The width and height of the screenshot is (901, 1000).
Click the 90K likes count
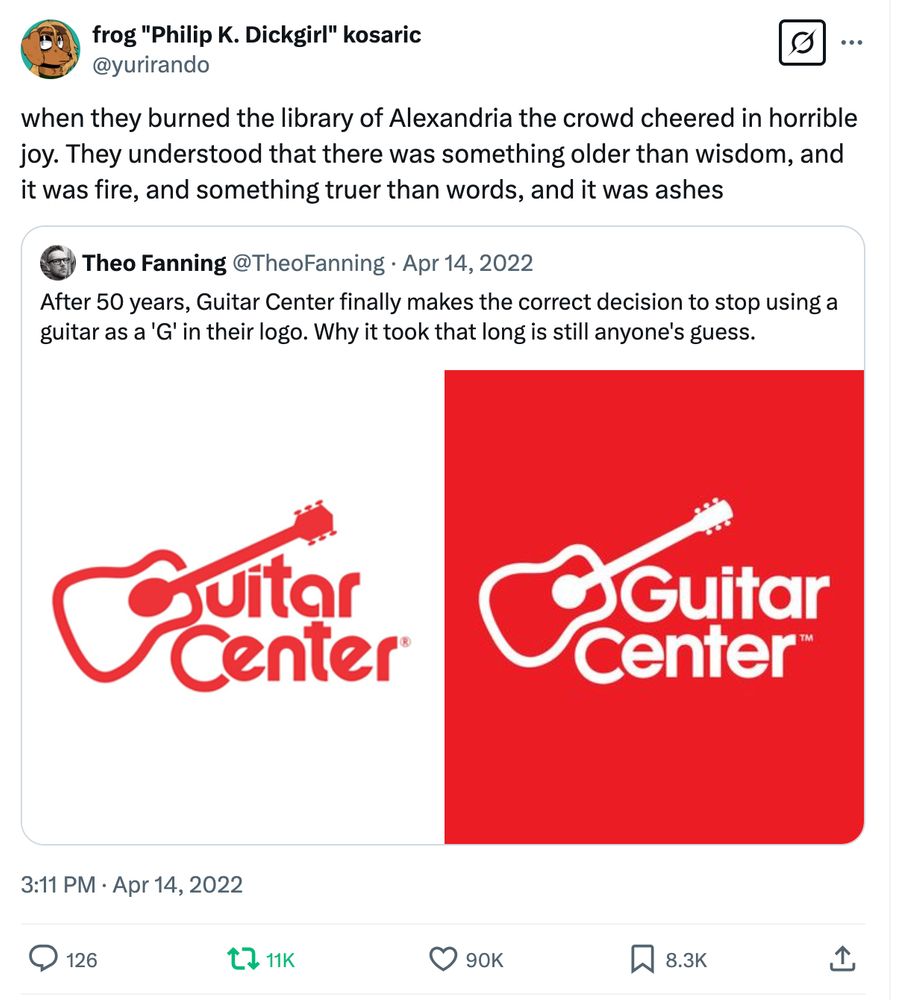click(x=484, y=960)
